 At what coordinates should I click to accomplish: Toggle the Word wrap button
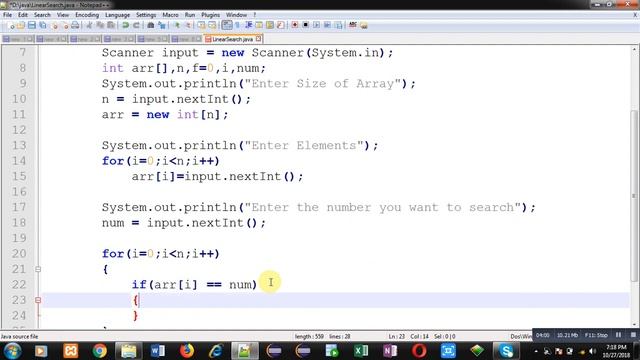click(227, 25)
